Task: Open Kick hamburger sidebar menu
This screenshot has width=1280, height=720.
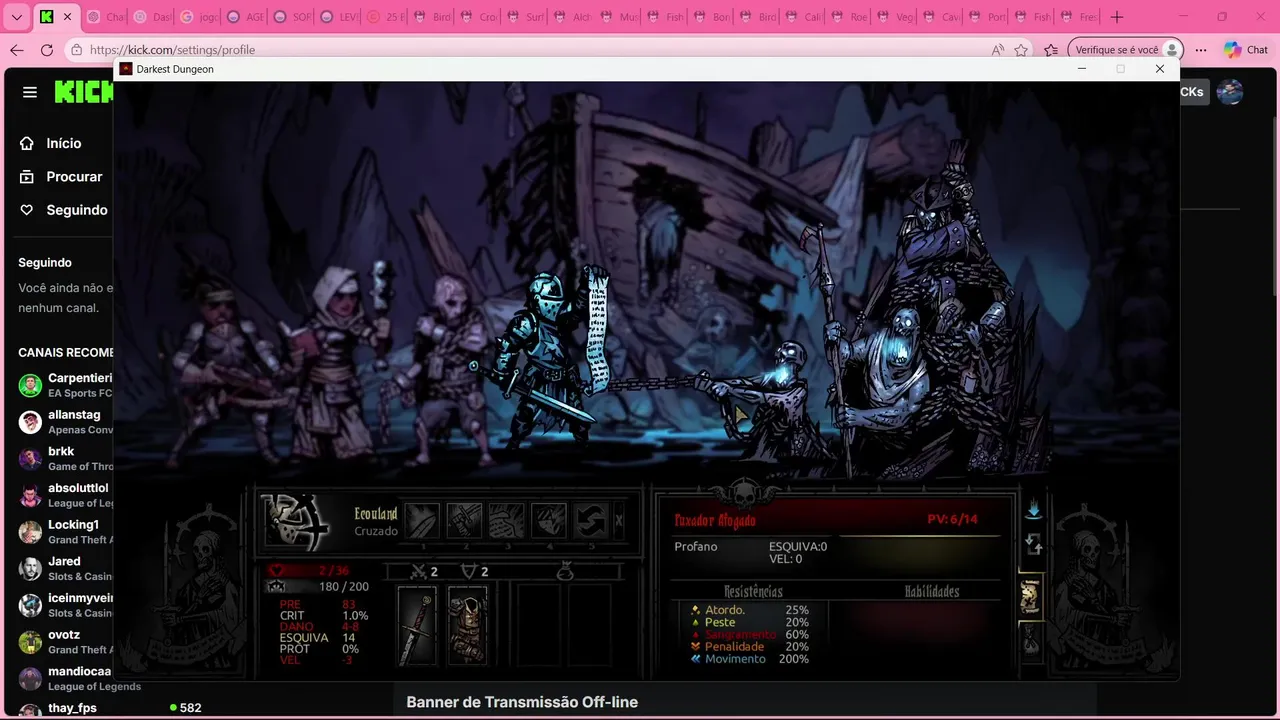Action: (x=30, y=92)
